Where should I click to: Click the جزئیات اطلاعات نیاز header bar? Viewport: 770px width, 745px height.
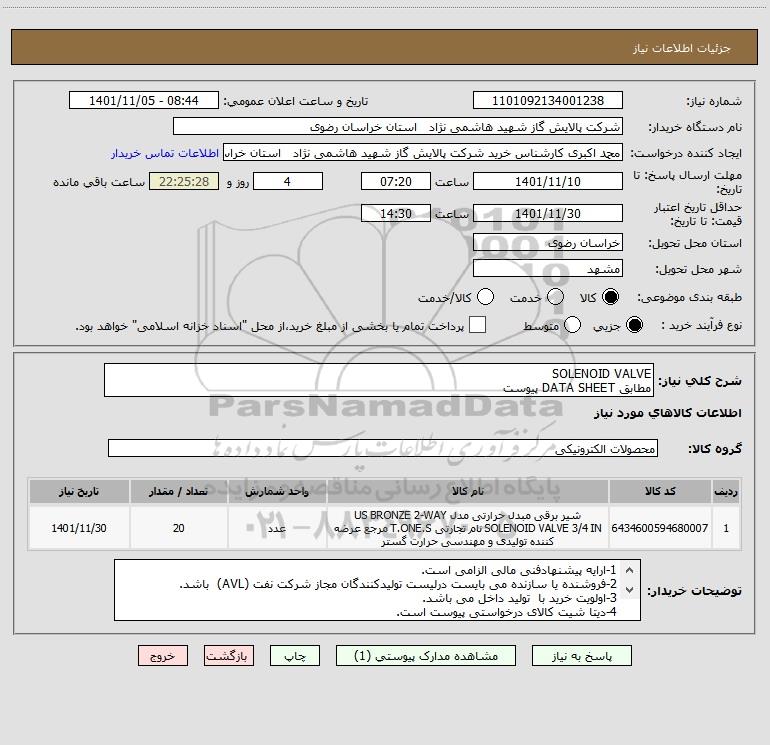coord(384,47)
